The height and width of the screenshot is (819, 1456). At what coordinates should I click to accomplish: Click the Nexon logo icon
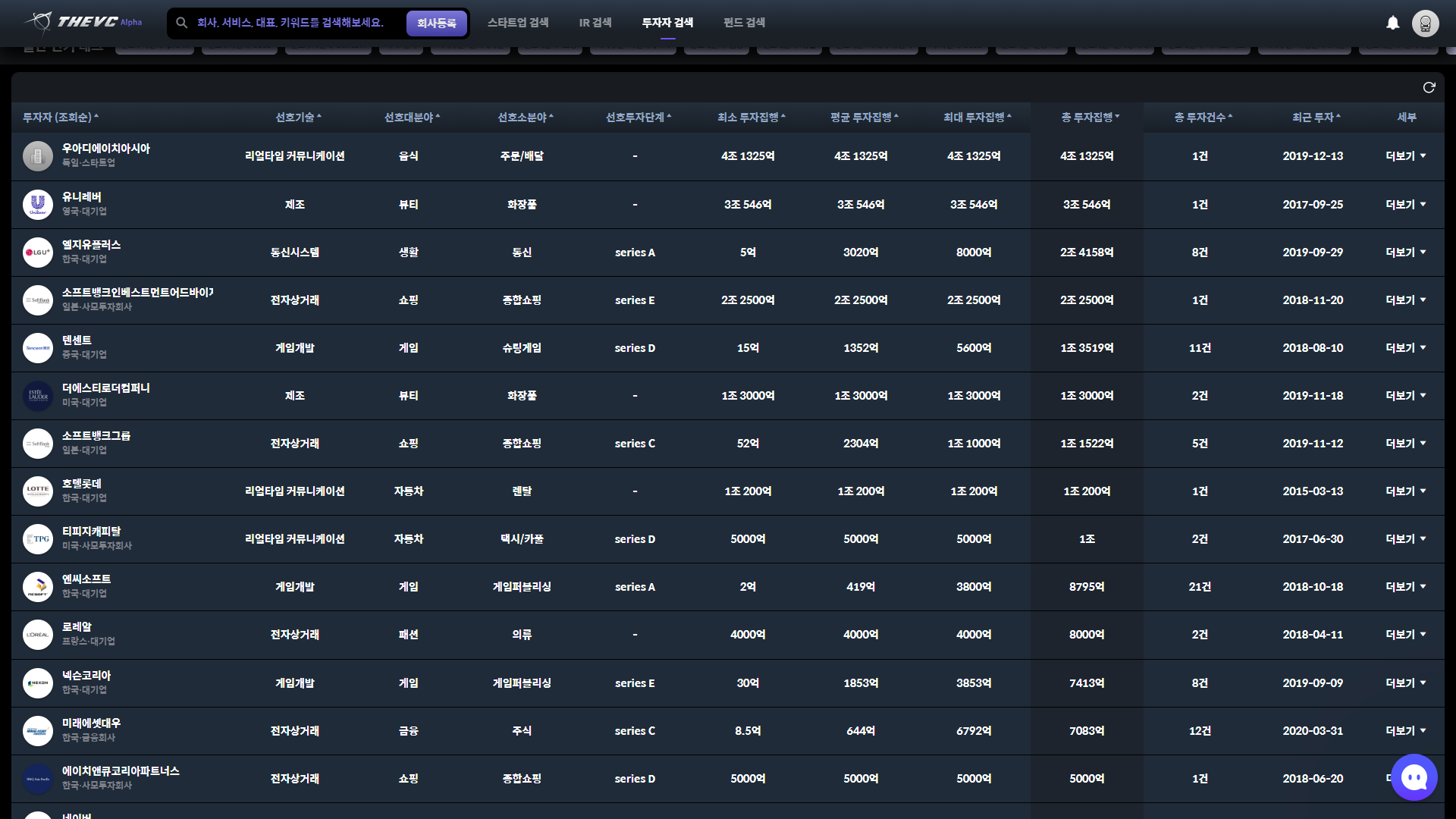[38, 683]
